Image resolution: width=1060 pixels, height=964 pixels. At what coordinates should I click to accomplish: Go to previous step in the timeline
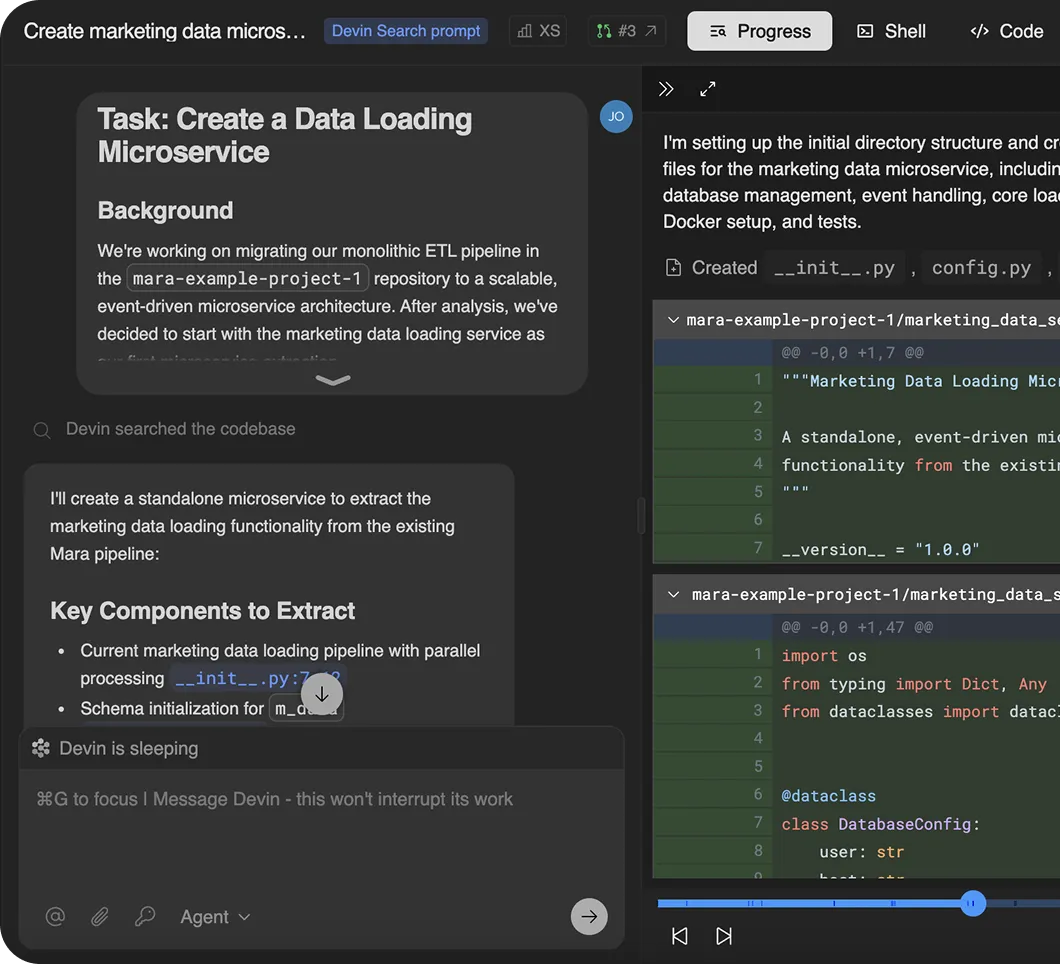pos(679,936)
